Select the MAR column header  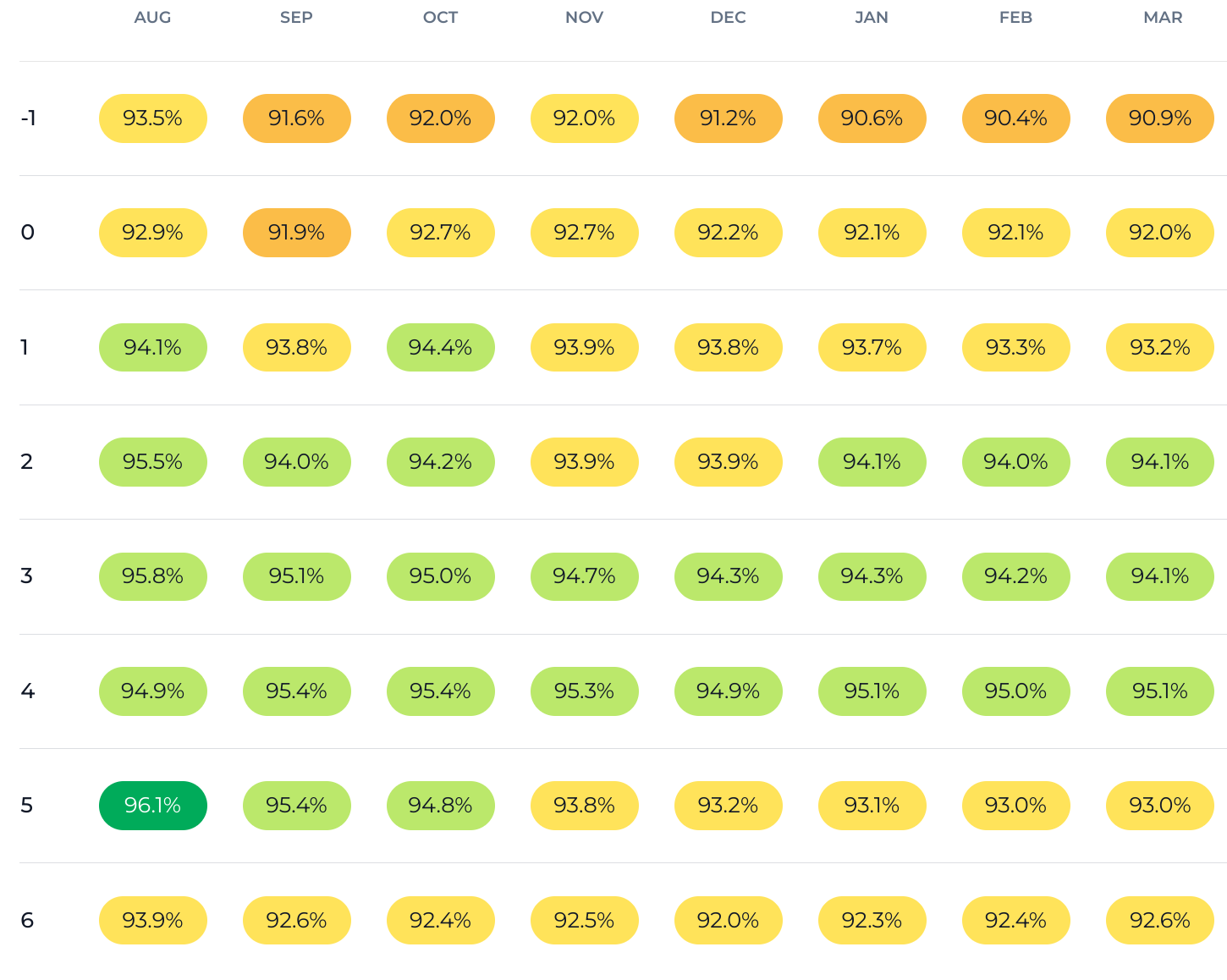point(1163,18)
